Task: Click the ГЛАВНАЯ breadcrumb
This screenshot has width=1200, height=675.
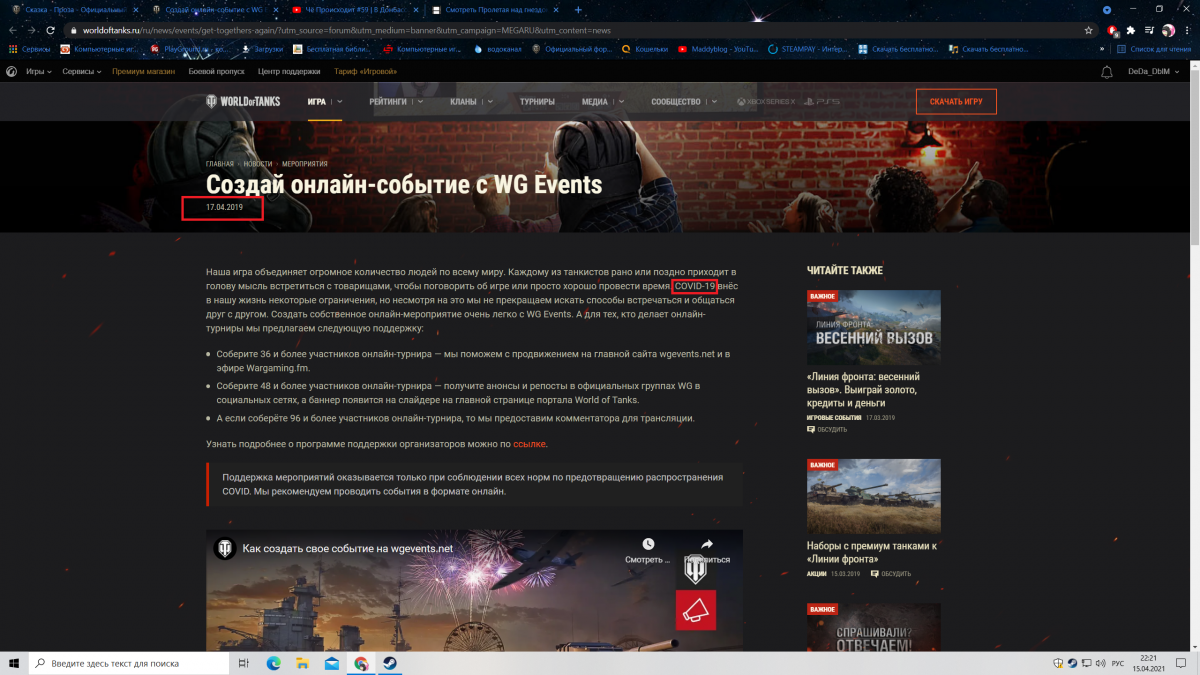Action: [220, 164]
